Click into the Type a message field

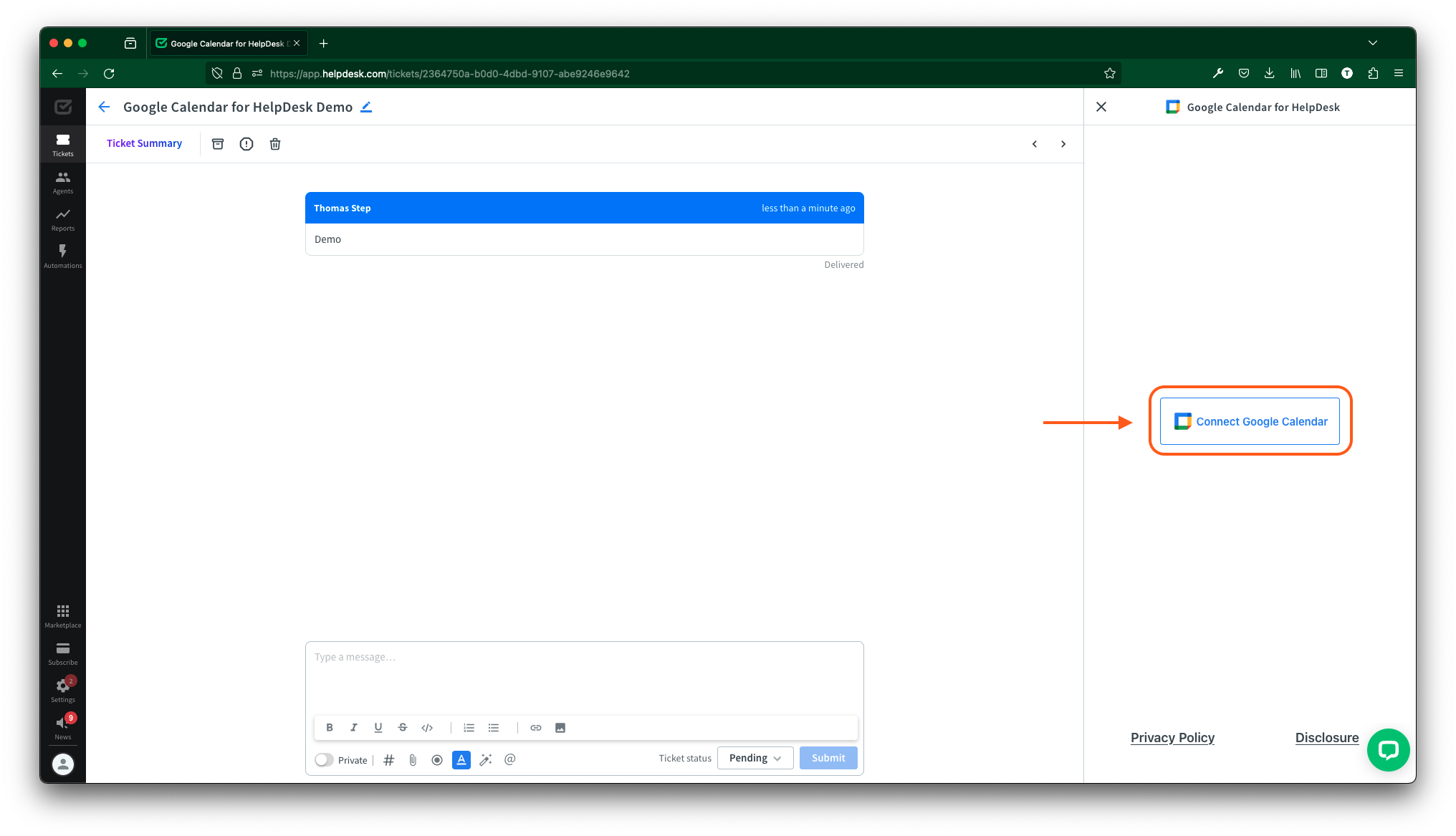(584, 678)
